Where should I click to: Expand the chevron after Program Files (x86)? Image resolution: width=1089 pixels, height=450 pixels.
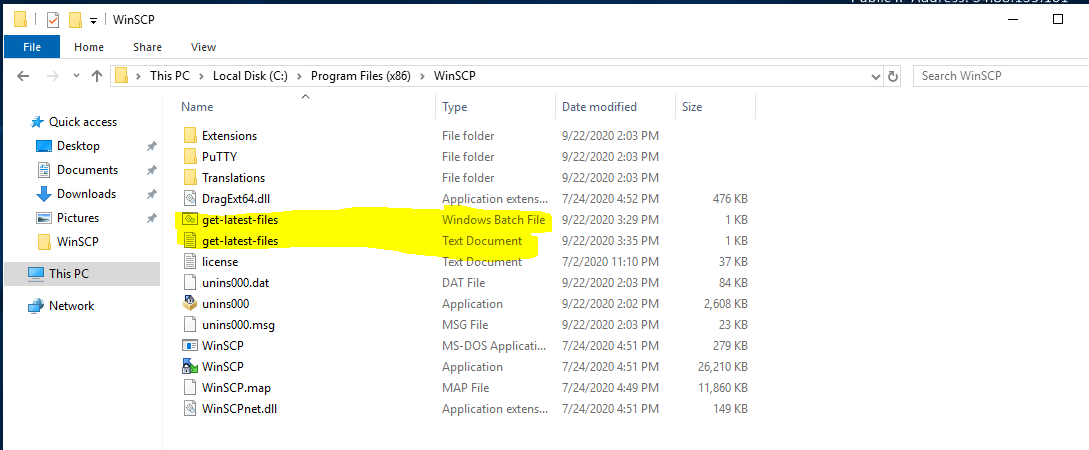(x=422, y=76)
